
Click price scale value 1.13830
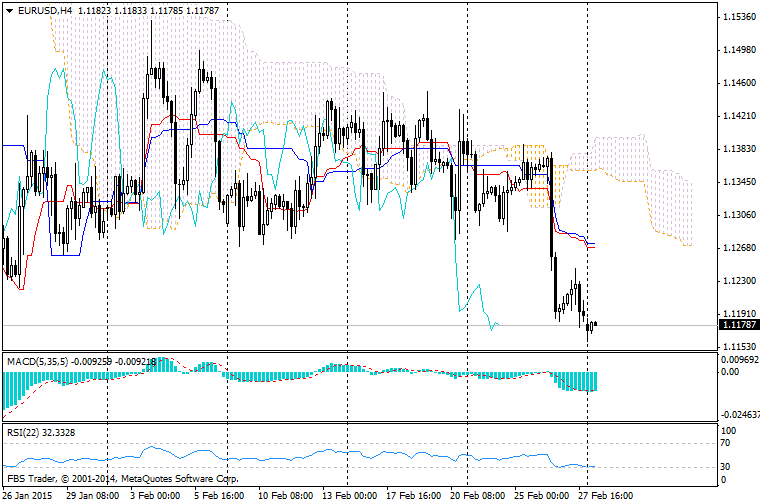(x=739, y=149)
